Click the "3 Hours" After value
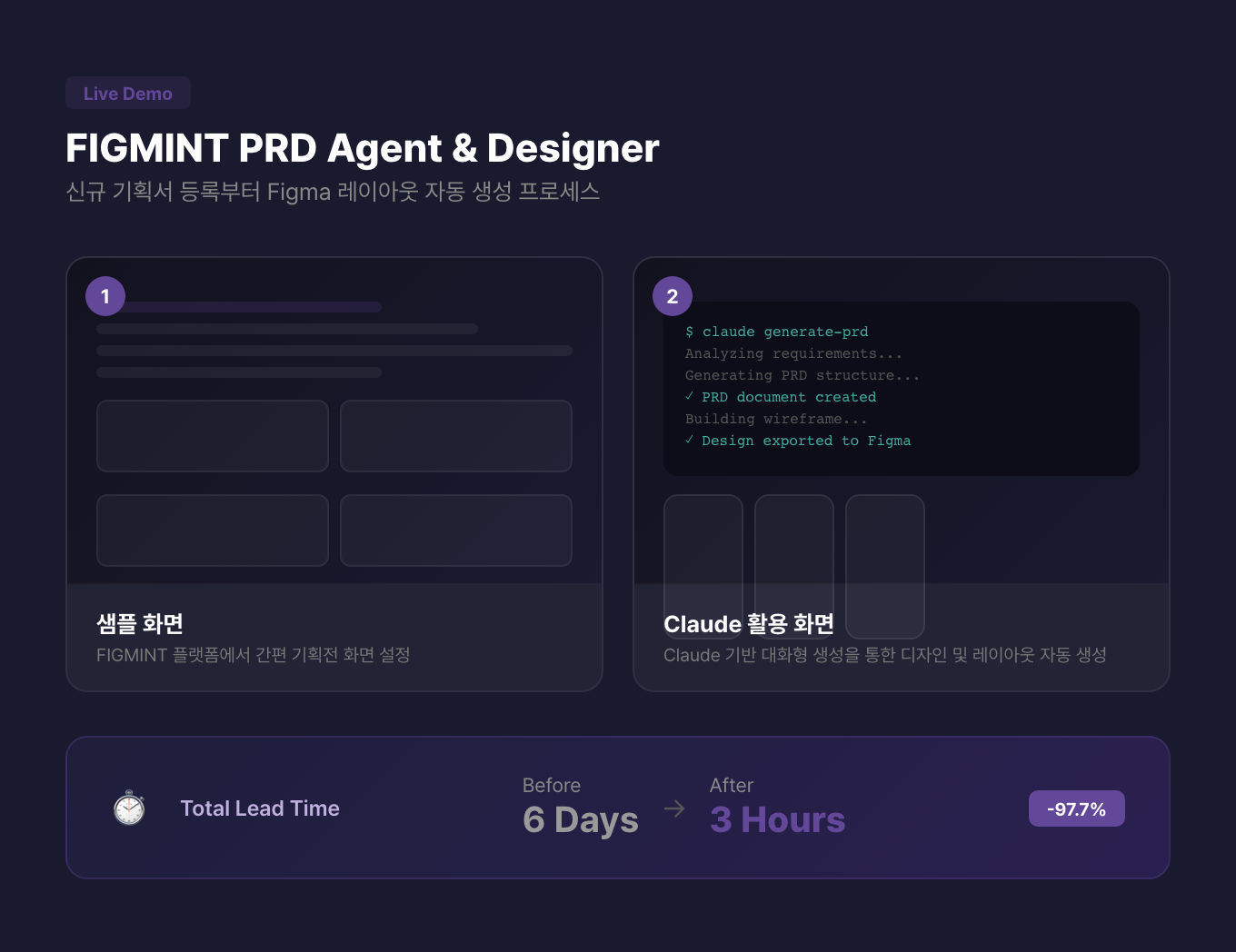 [x=778, y=820]
